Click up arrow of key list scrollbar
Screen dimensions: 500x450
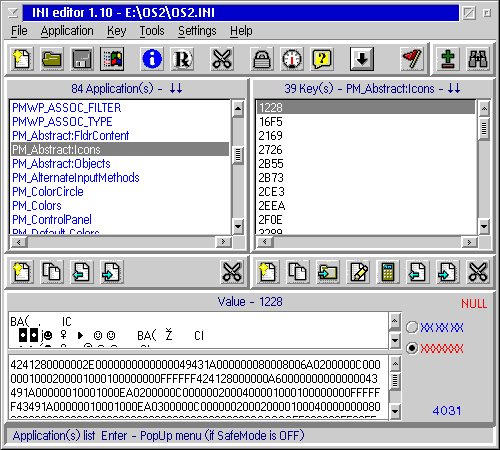tap(484, 108)
